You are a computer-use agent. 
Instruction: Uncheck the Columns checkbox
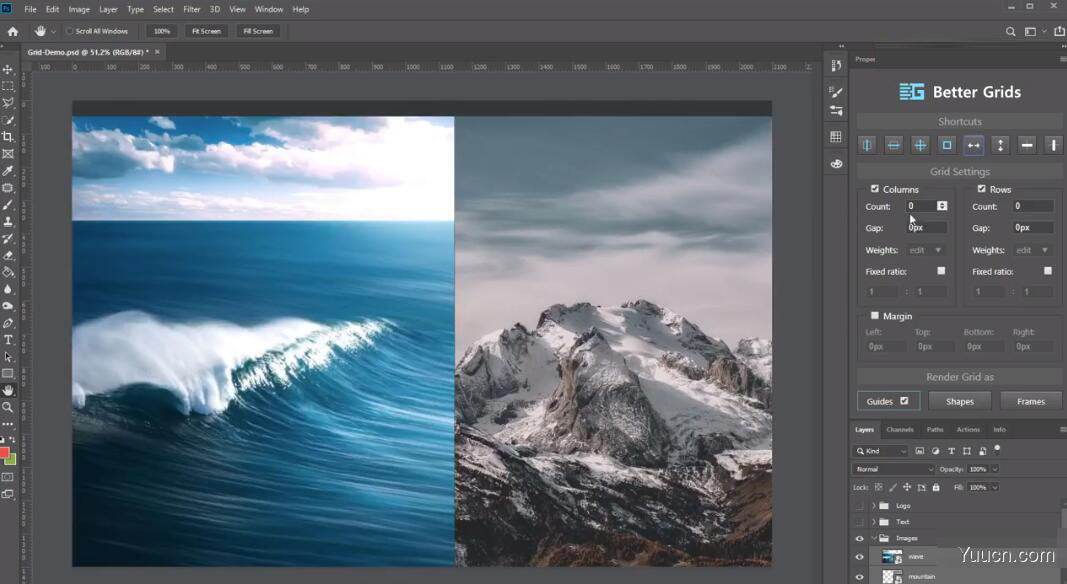[875, 189]
